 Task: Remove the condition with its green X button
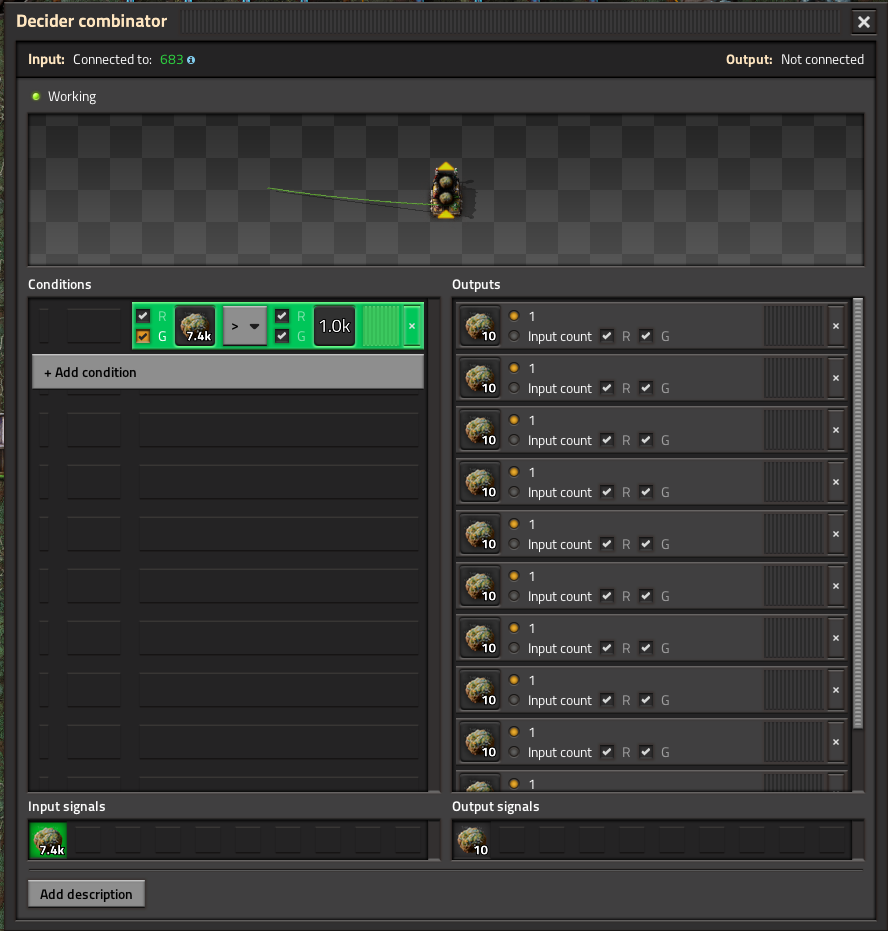(412, 326)
